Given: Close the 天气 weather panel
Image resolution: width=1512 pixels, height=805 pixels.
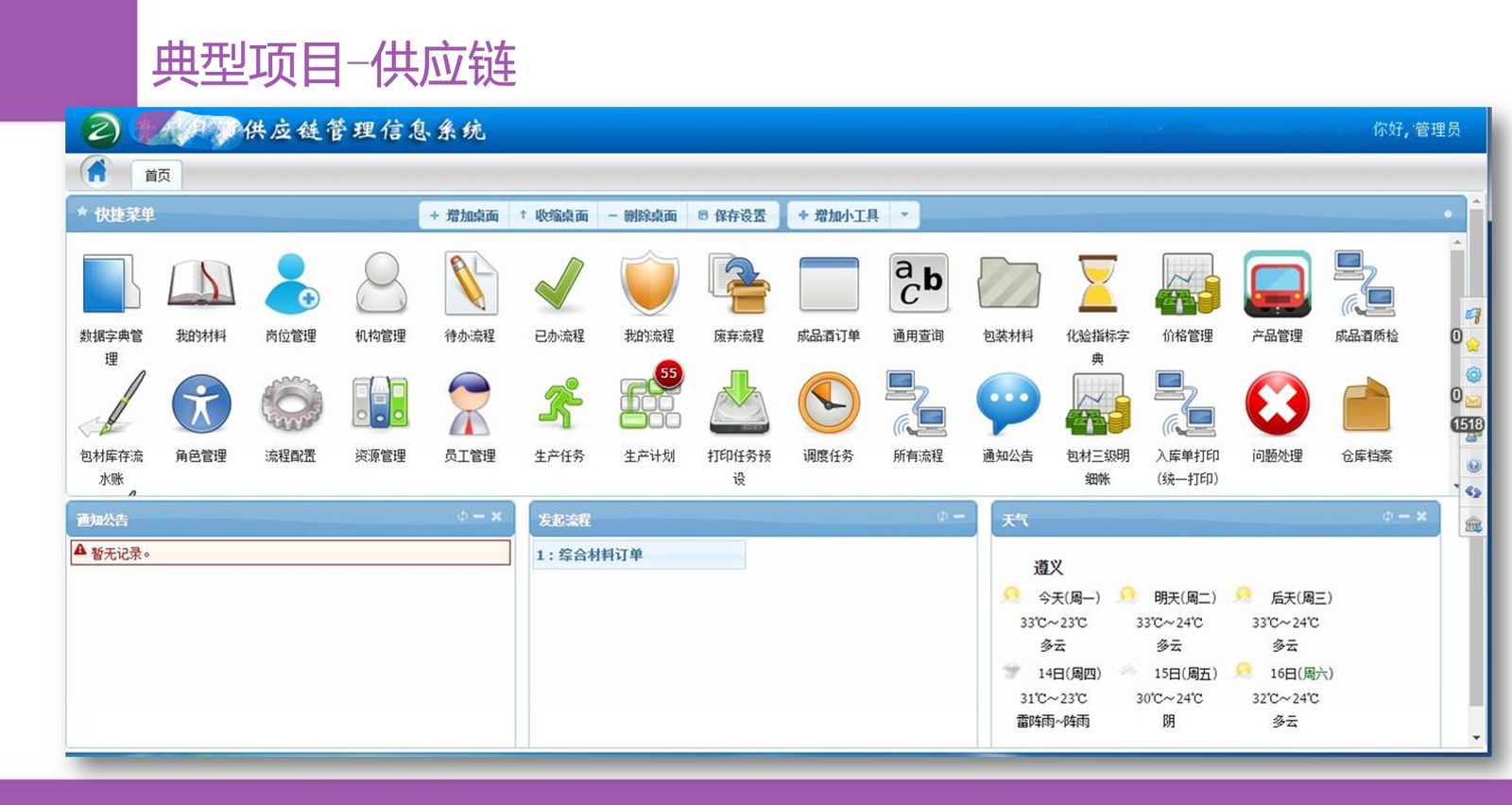Looking at the screenshot, I should [x=1421, y=516].
